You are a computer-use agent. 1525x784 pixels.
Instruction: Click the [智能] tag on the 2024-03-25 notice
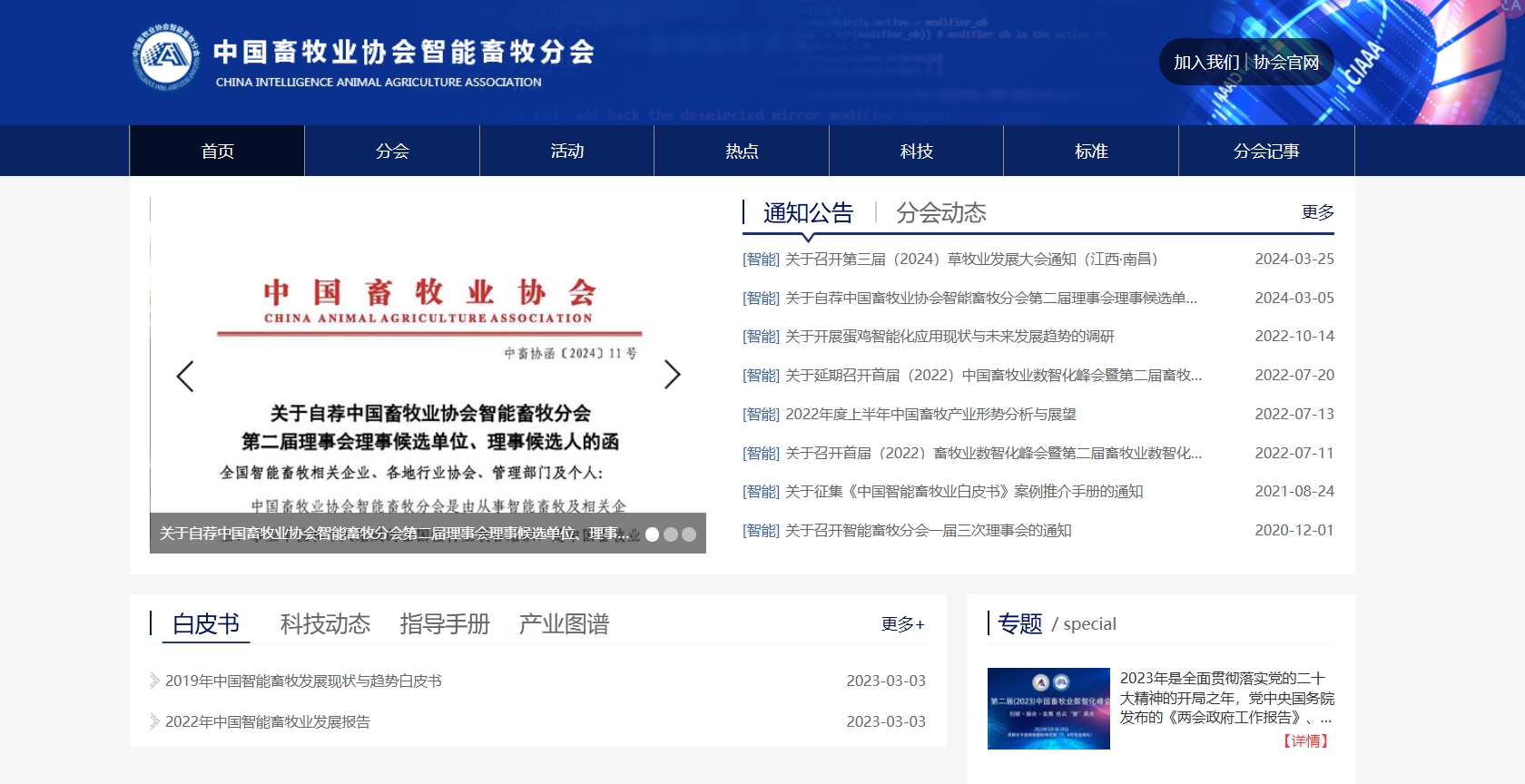(x=761, y=260)
